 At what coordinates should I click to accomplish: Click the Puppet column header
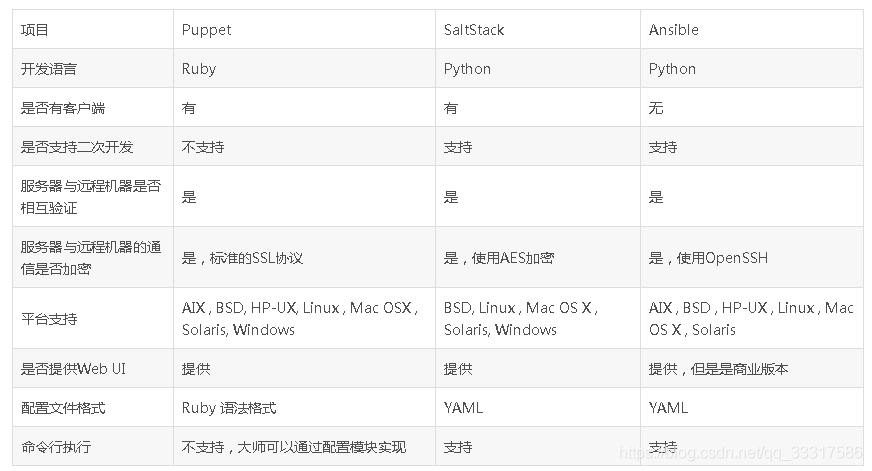(304, 29)
